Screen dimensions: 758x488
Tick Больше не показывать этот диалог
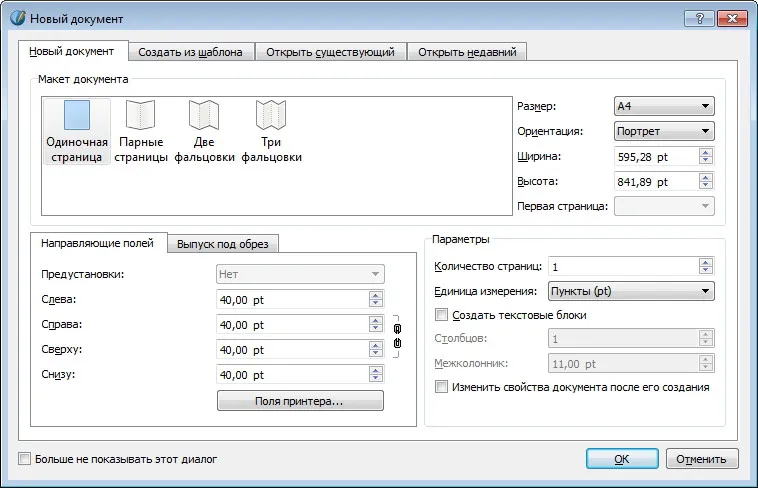24,458
